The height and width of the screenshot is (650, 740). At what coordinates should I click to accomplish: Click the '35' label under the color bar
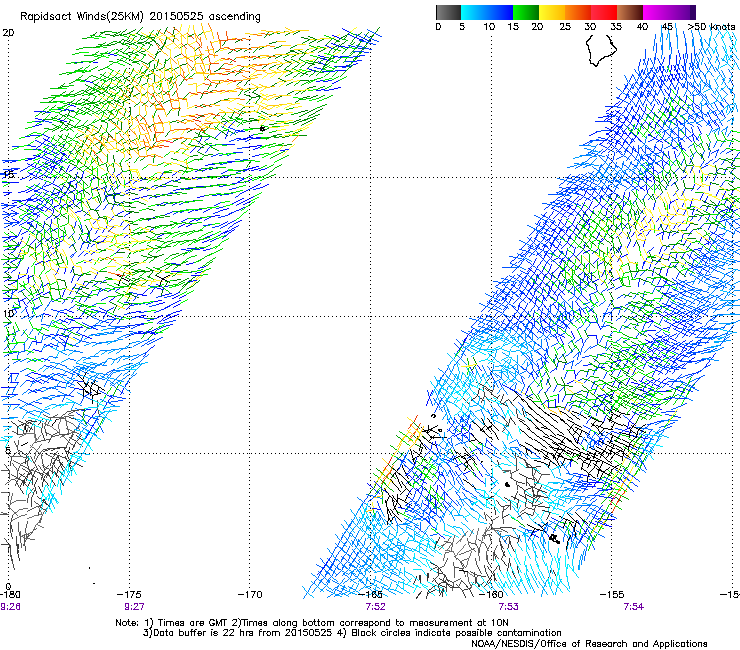616,27
